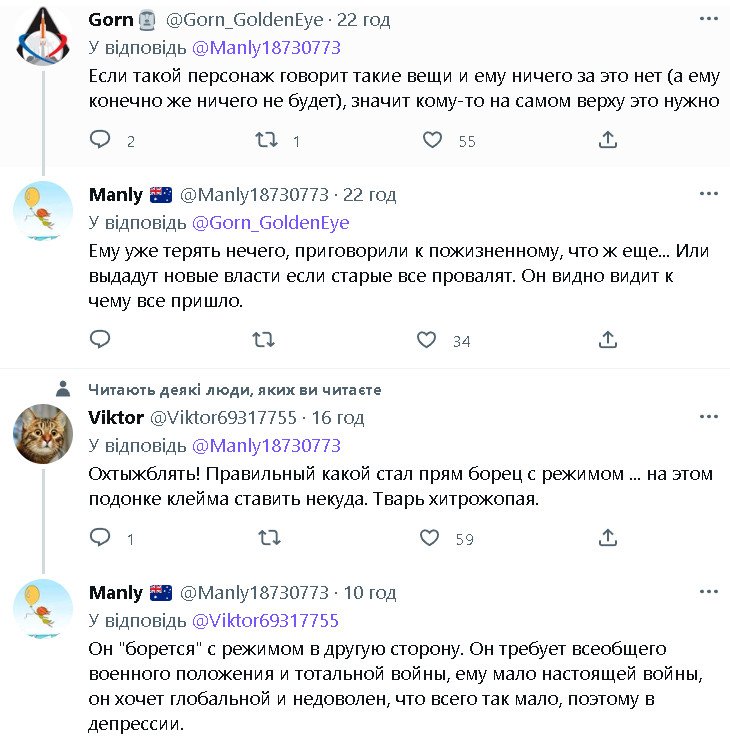Screen dimensions: 730x745
Task: Open the Viktor display name profile
Action: (116, 417)
